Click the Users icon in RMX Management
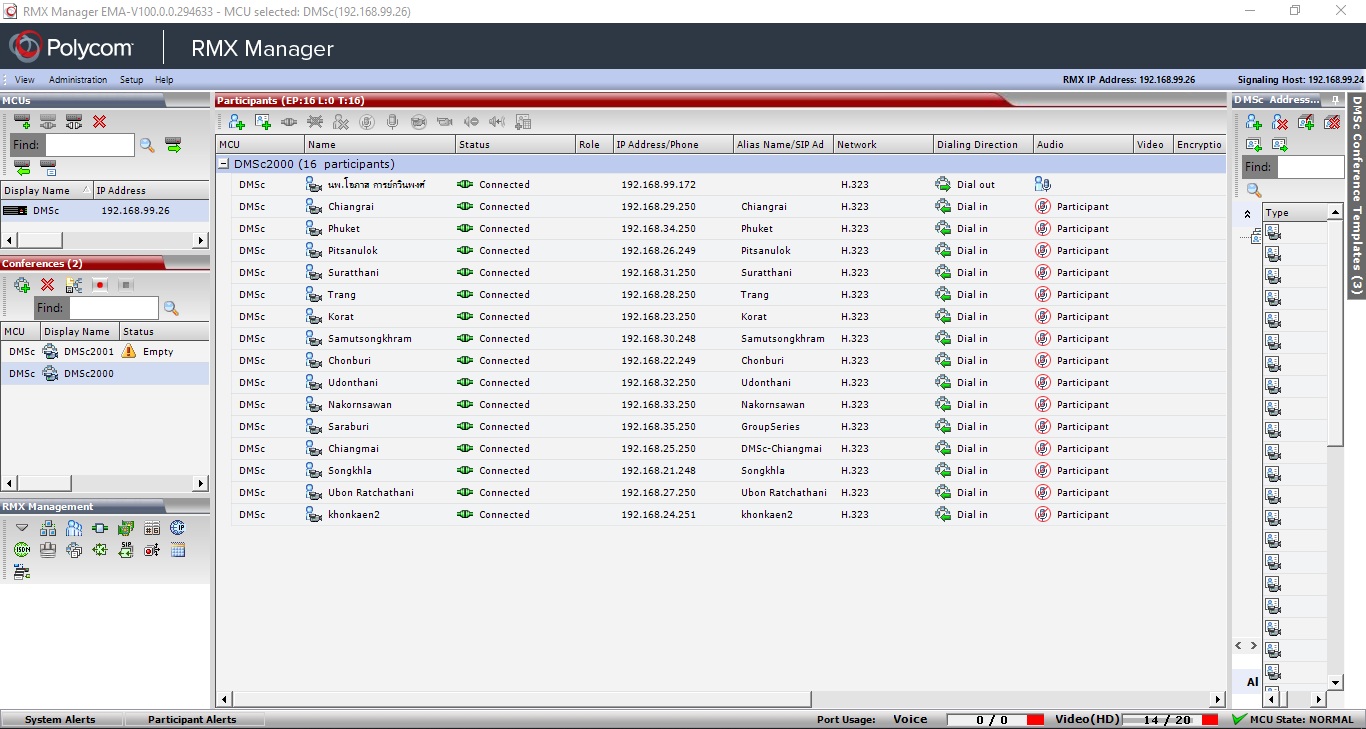Viewport: 1366px width, 729px height. 74,528
